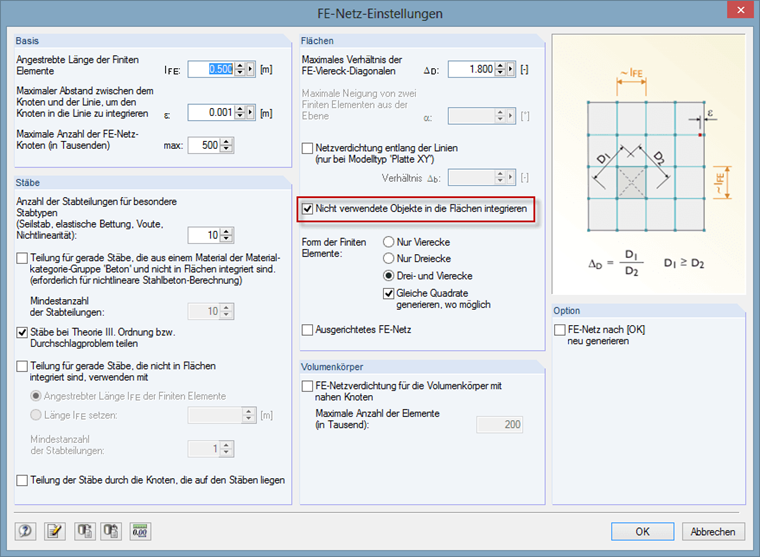This screenshot has height=557, width=760.
Task: Click the ΔD diagonal ratio spinner
Action: 501,69
